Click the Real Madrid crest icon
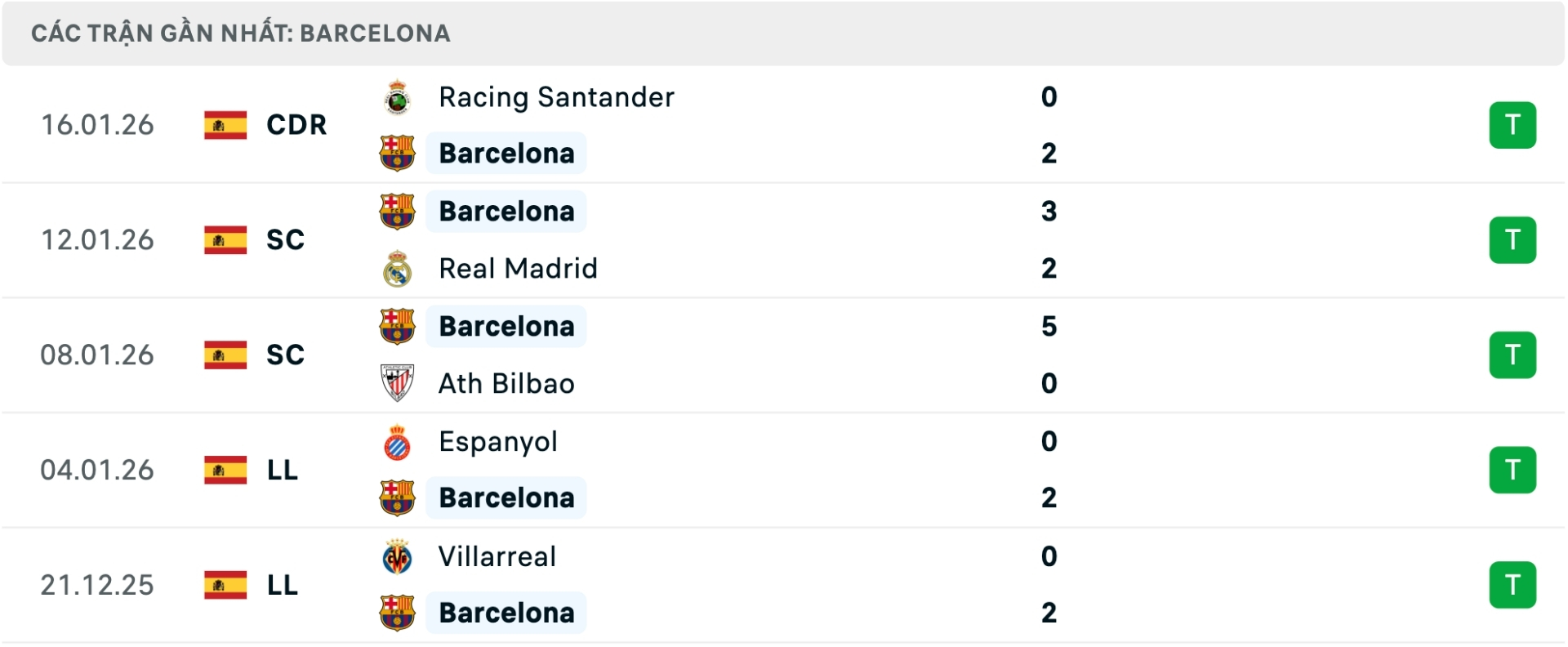The image size is (1568, 647). click(x=398, y=268)
